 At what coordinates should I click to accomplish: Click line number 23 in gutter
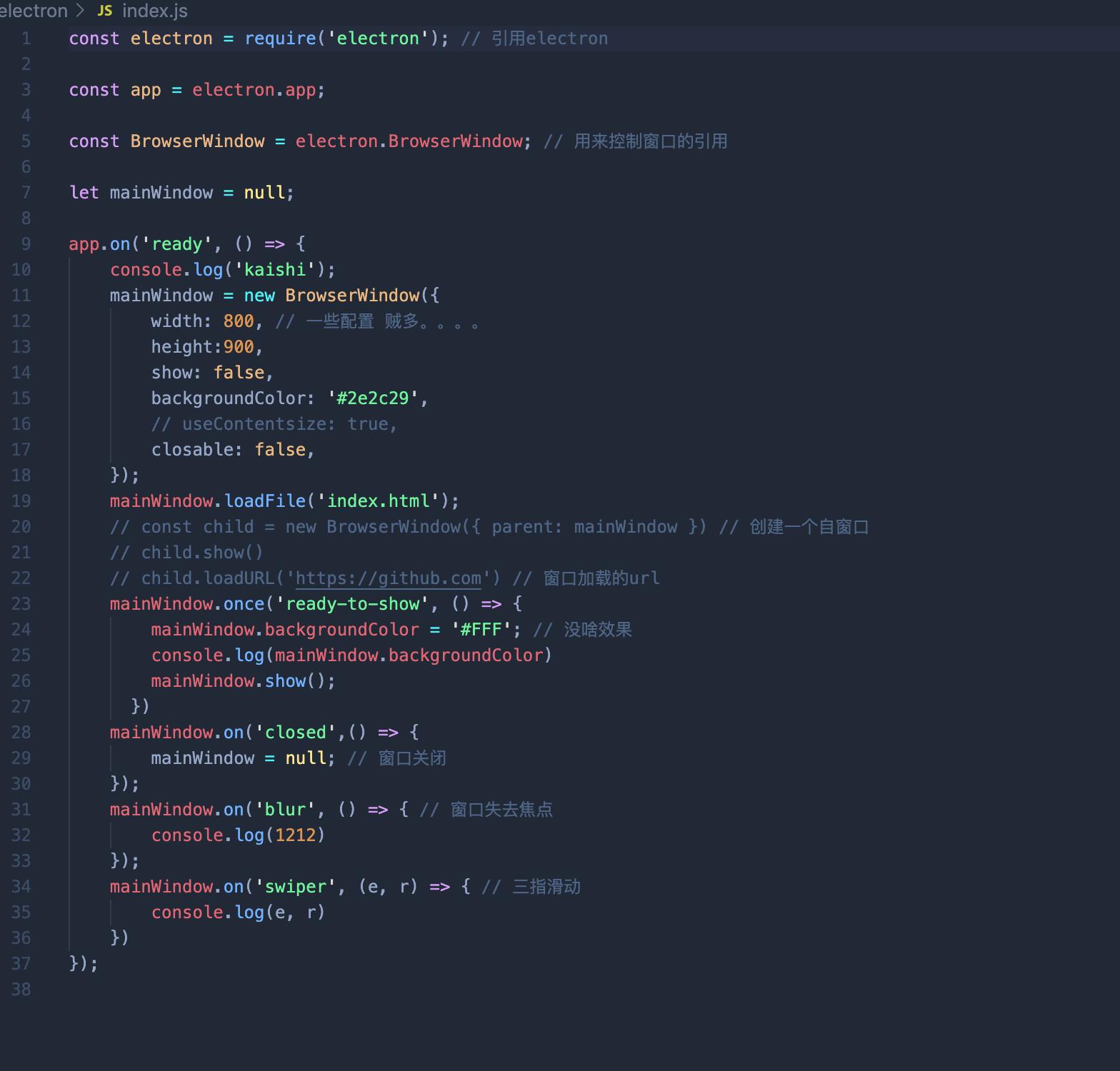(21, 604)
